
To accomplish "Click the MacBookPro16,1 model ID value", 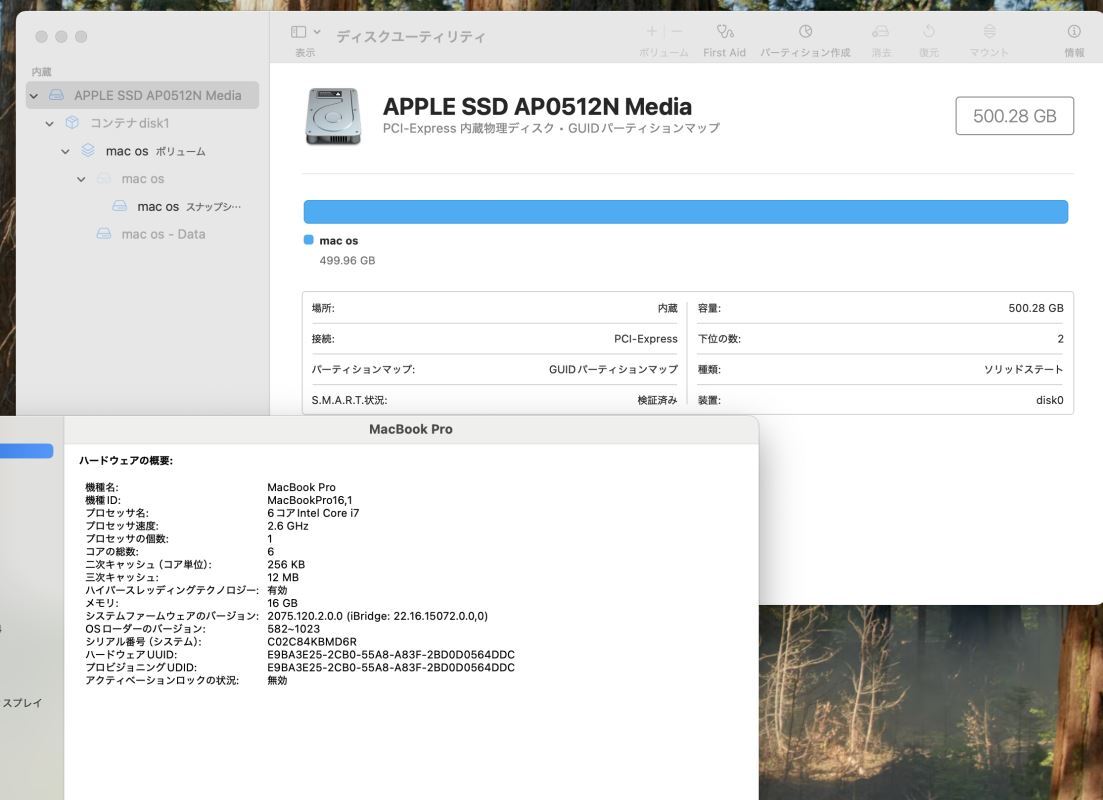I will [310, 500].
